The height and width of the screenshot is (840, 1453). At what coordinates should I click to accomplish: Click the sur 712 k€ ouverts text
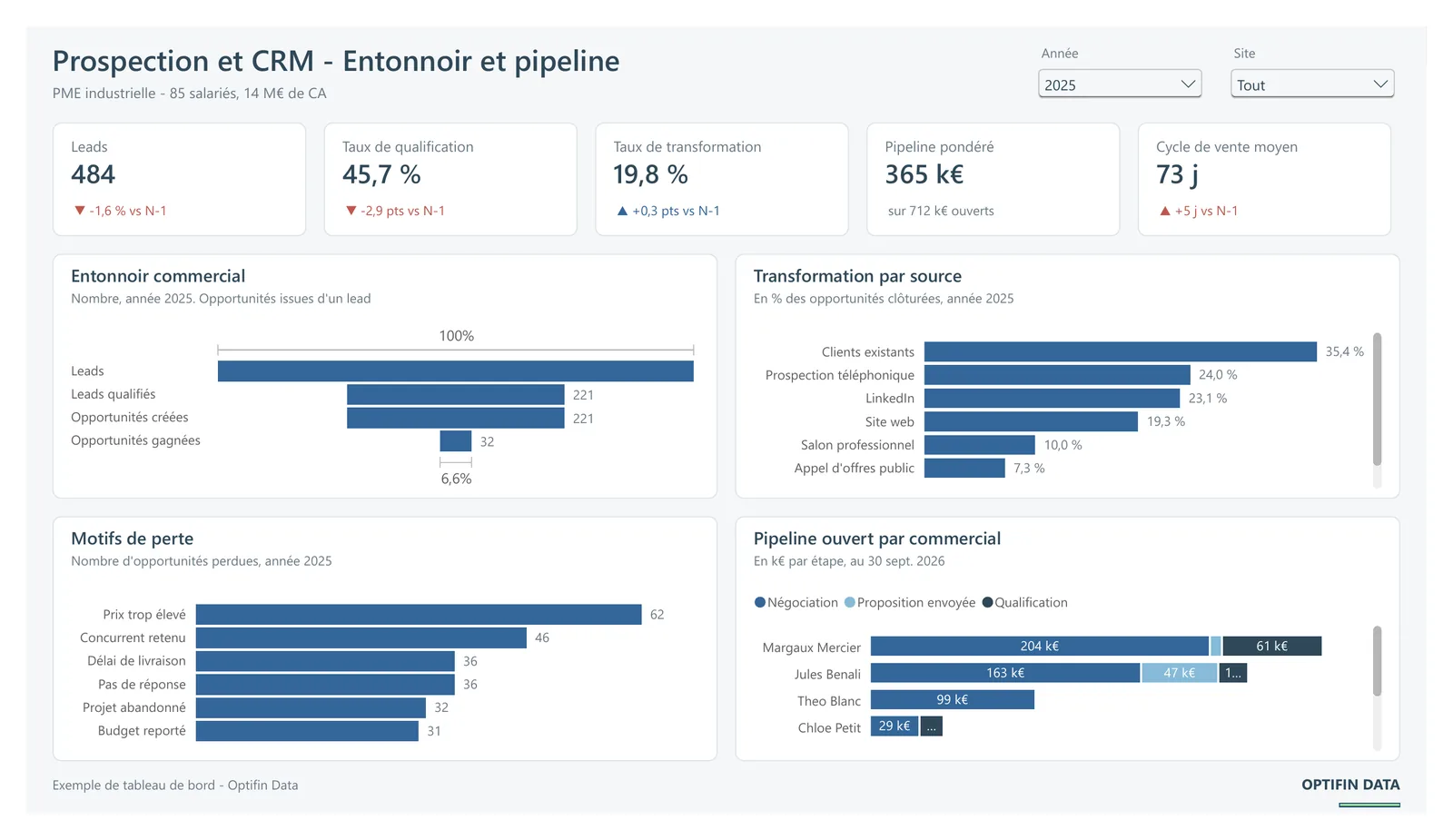pos(941,211)
